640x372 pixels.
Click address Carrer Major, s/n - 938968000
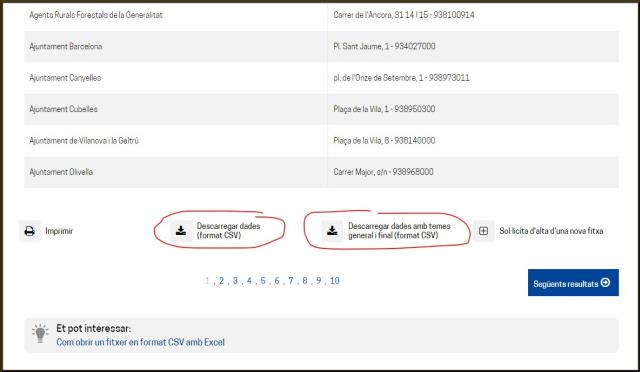383,172
